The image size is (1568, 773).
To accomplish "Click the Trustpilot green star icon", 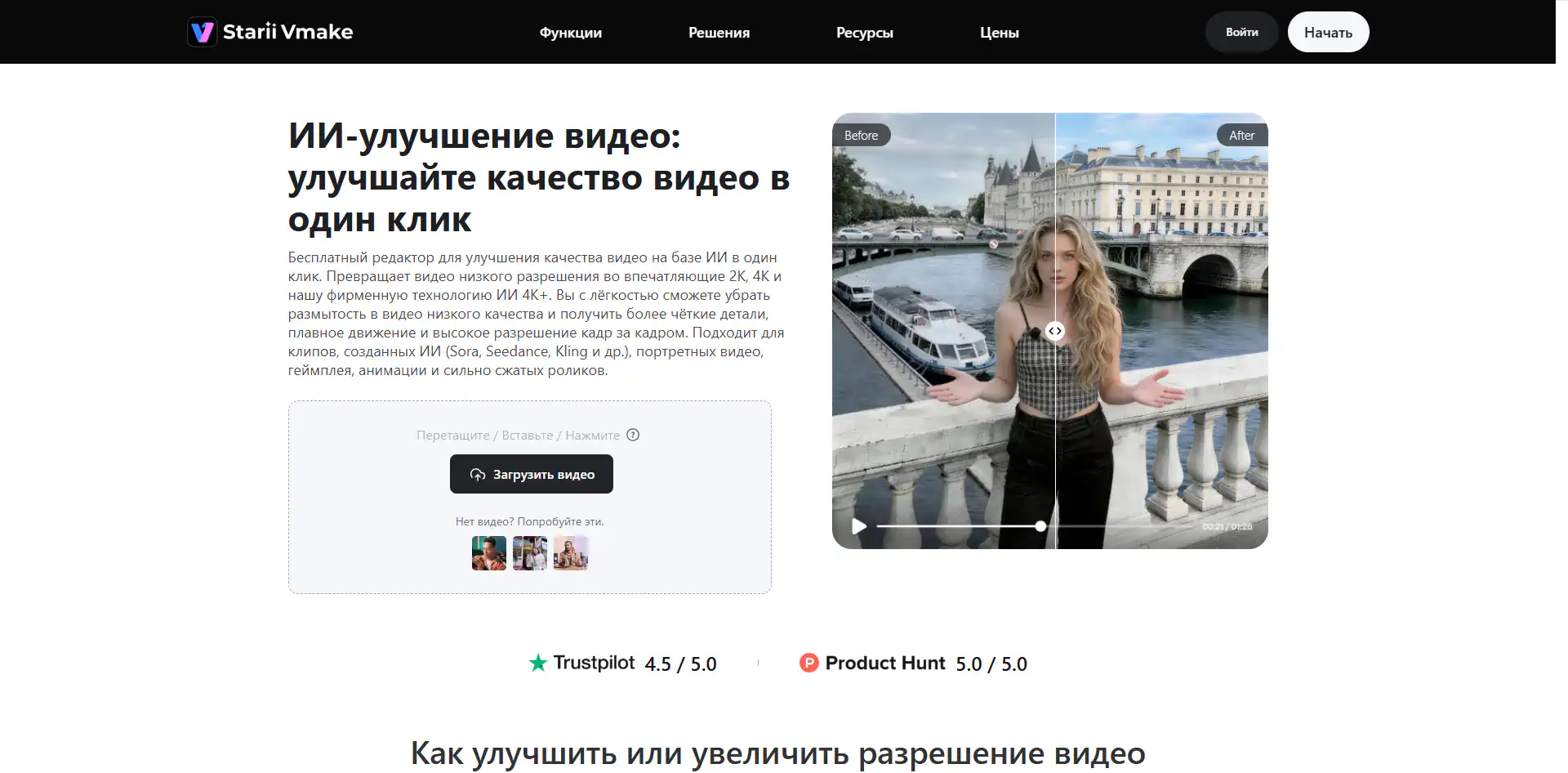I will [x=537, y=663].
